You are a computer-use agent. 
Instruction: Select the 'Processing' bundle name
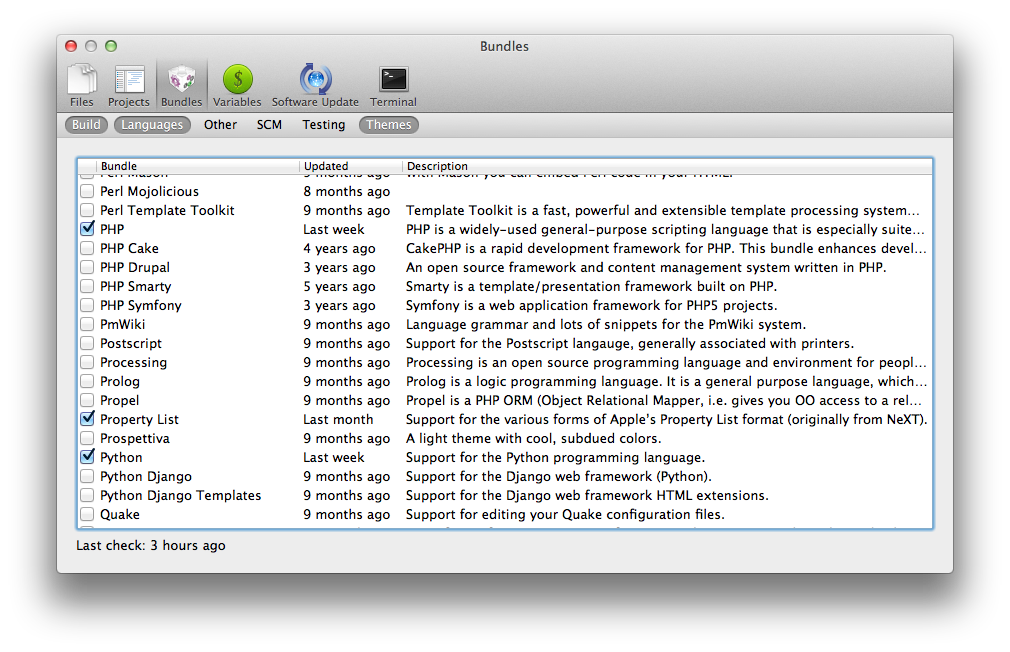click(133, 362)
